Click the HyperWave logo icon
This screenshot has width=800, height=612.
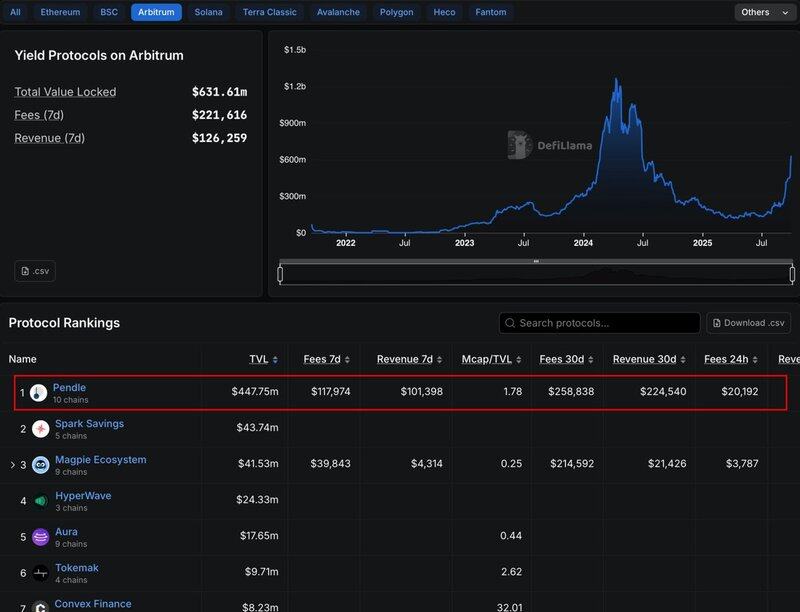click(40, 501)
